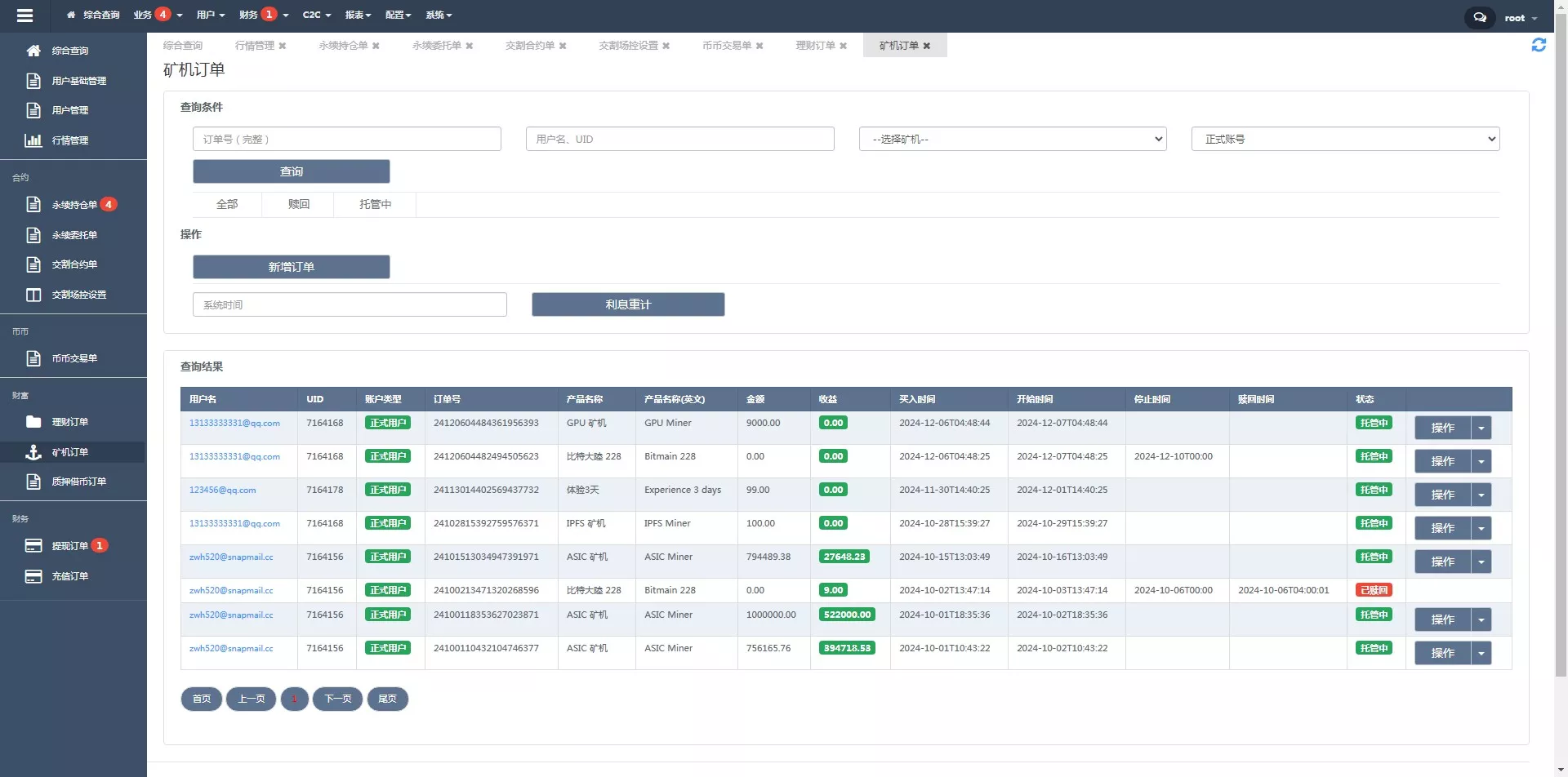Open the 正式账号 account type dropdown
This screenshot has height=777, width=1568.
pyautogui.click(x=1345, y=140)
